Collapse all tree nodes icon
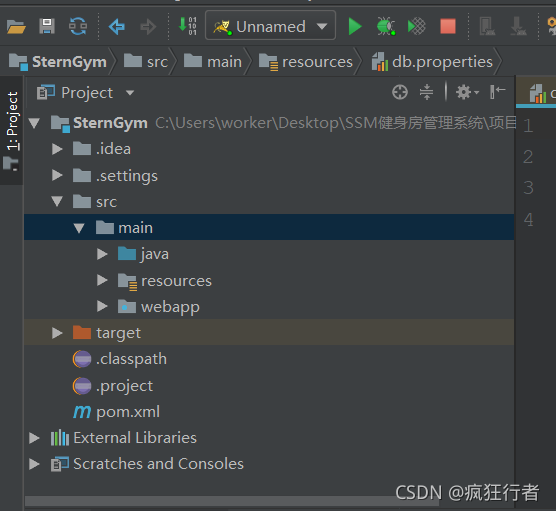Viewport: 556px width, 511px height. 427,93
